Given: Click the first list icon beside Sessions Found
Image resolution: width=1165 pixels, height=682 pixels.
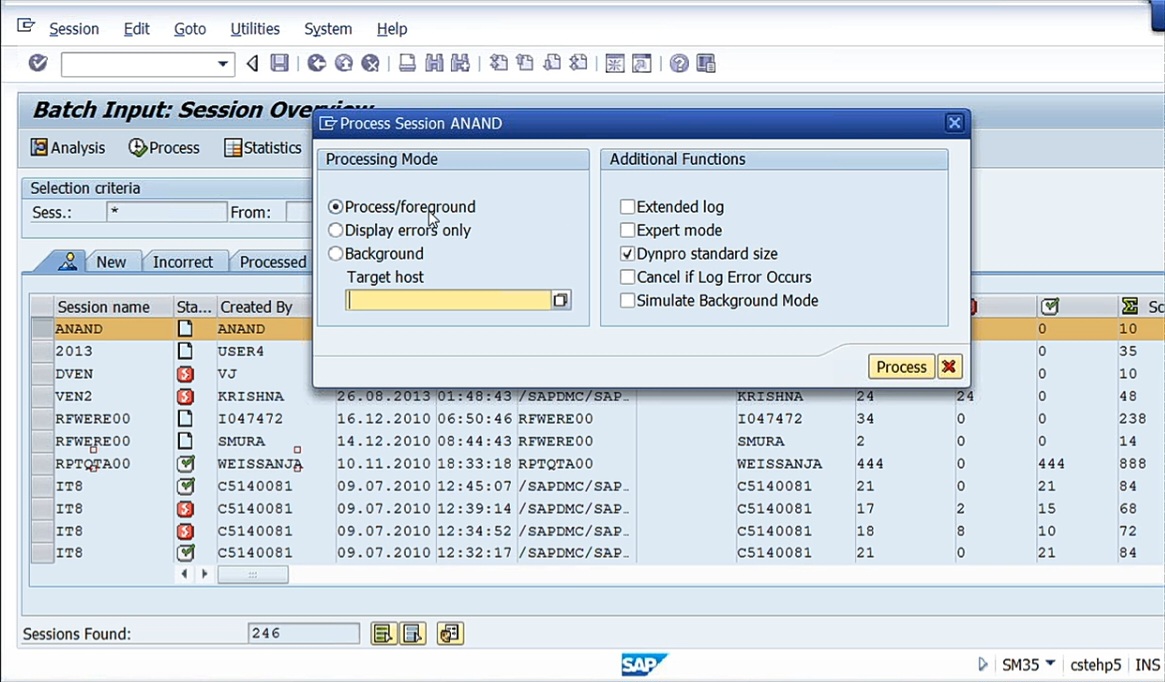Looking at the screenshot, I should 383,634.
